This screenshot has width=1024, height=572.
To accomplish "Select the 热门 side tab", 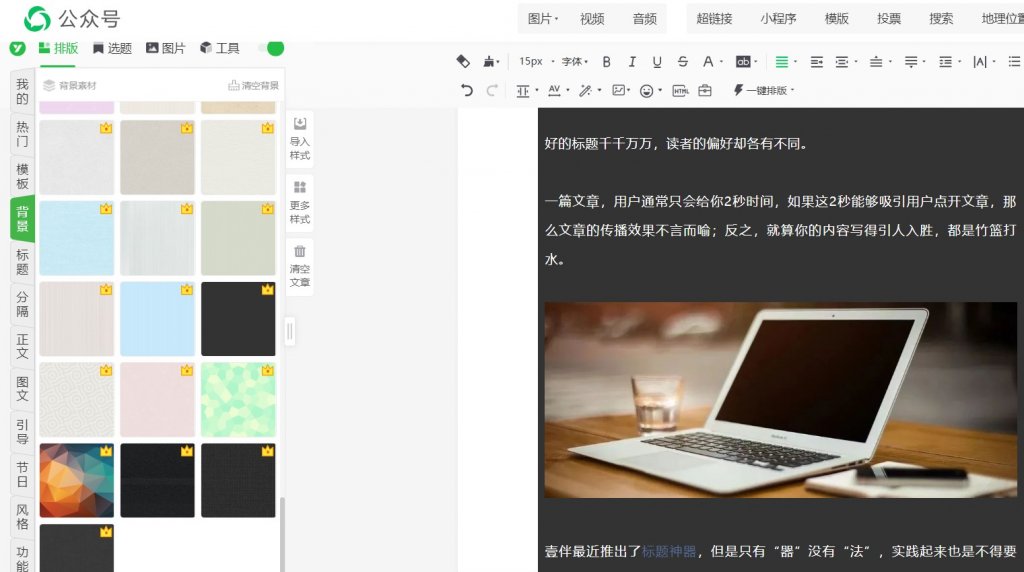I will (22, 134).
